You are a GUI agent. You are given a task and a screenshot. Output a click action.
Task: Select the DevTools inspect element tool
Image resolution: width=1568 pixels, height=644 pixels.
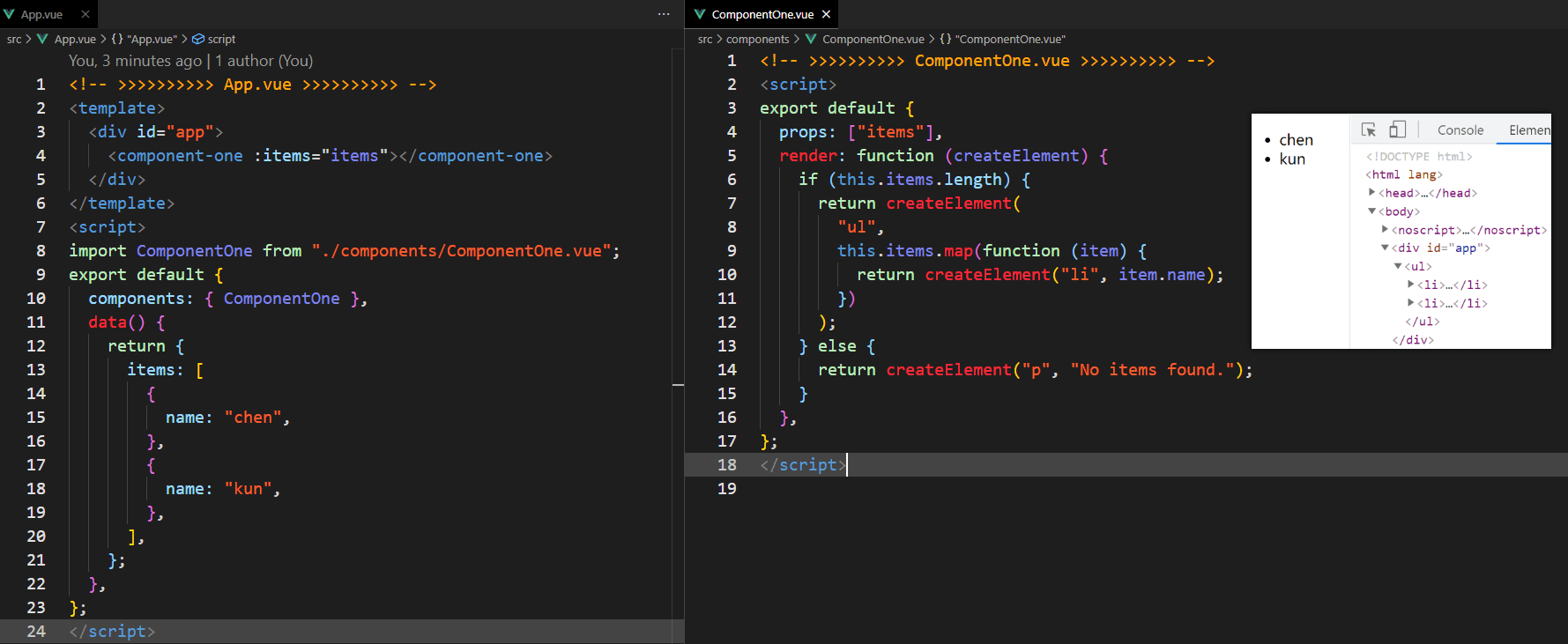point(1369,130)
